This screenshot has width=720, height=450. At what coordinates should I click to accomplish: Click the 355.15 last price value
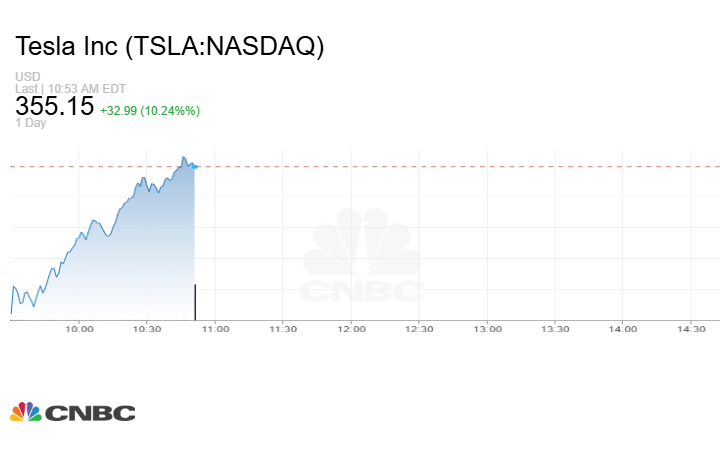pyautogui.click(x=54, y=106)
